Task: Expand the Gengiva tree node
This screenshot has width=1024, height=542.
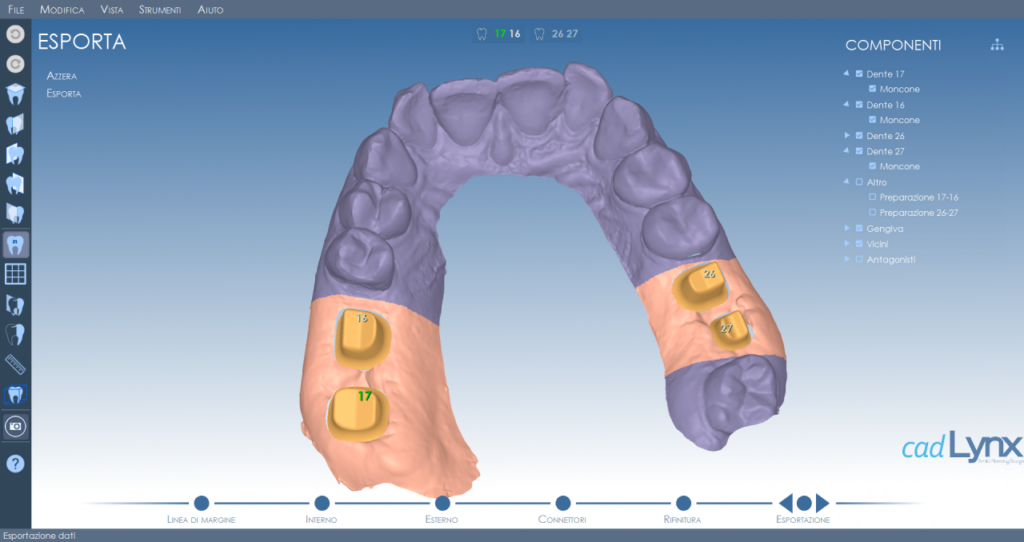Action: (x=846, y=228)
